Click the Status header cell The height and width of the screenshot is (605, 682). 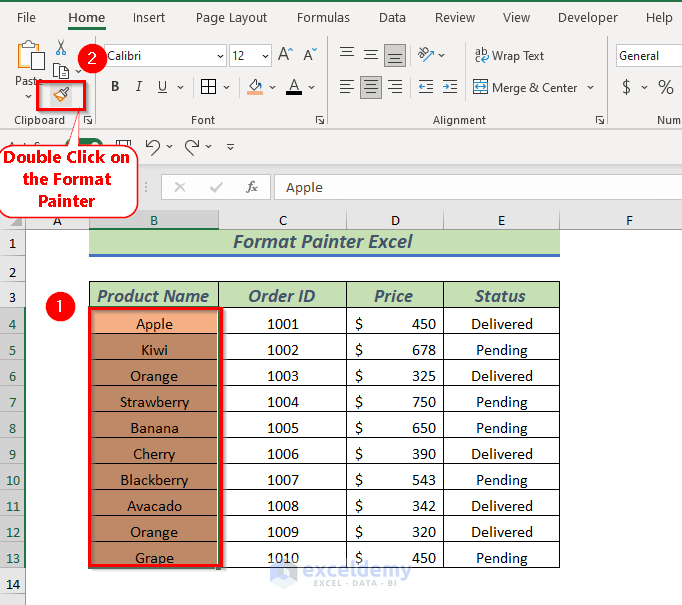pos(501,296)
